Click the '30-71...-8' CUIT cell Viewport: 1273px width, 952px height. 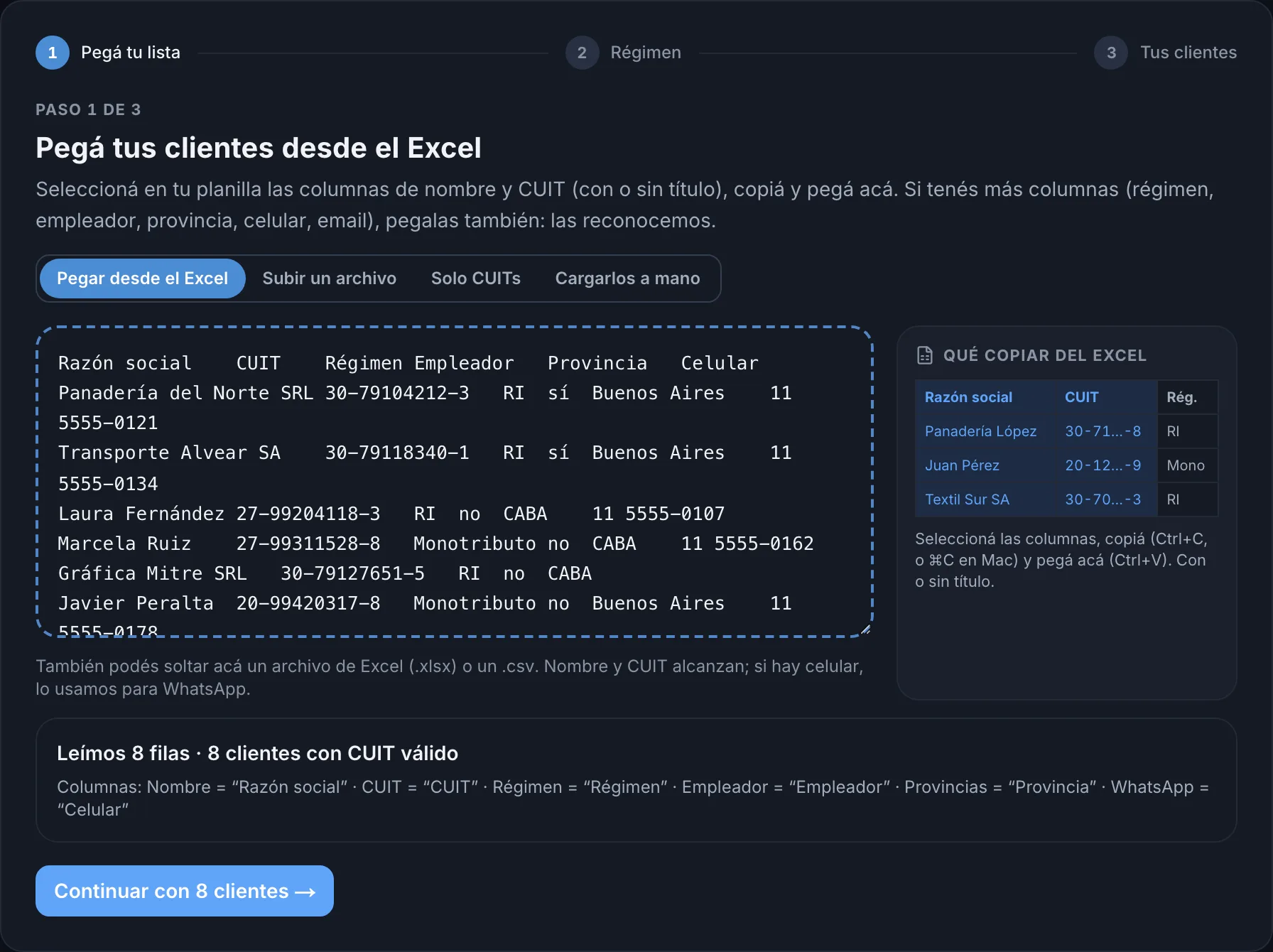1106,431
